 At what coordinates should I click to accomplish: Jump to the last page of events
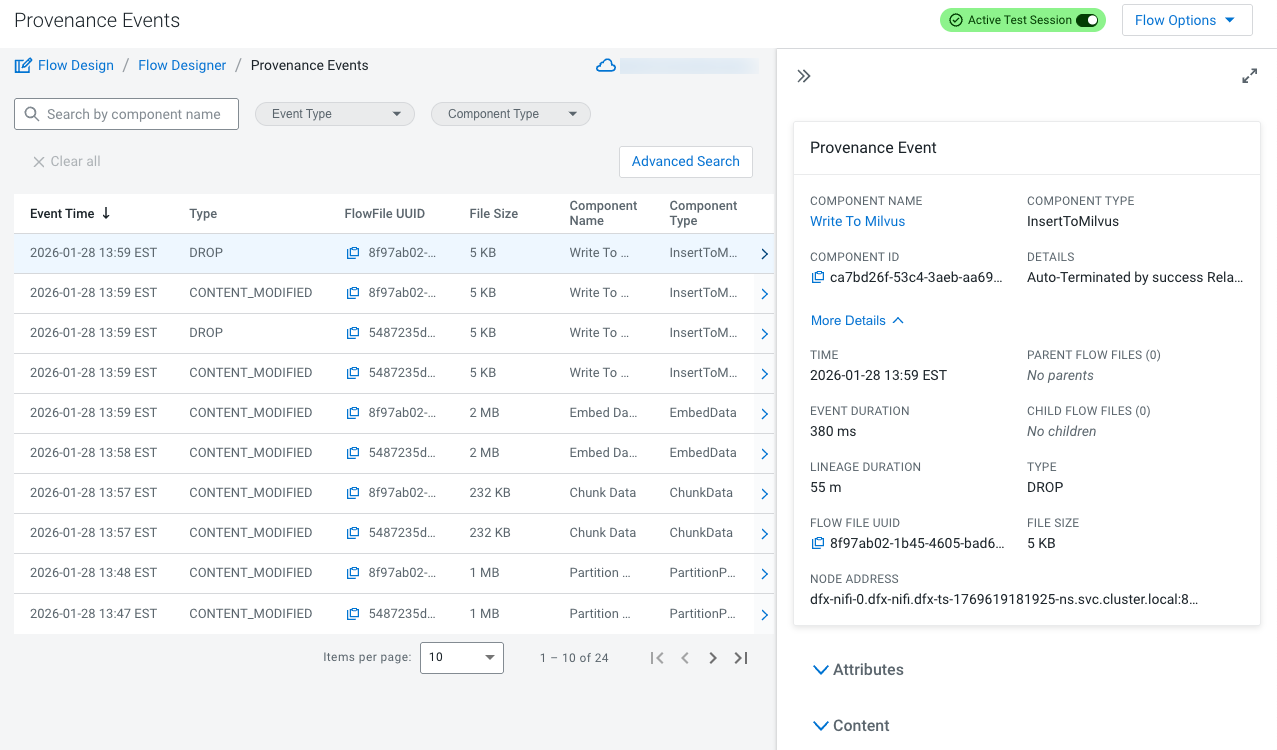[741, 657]
